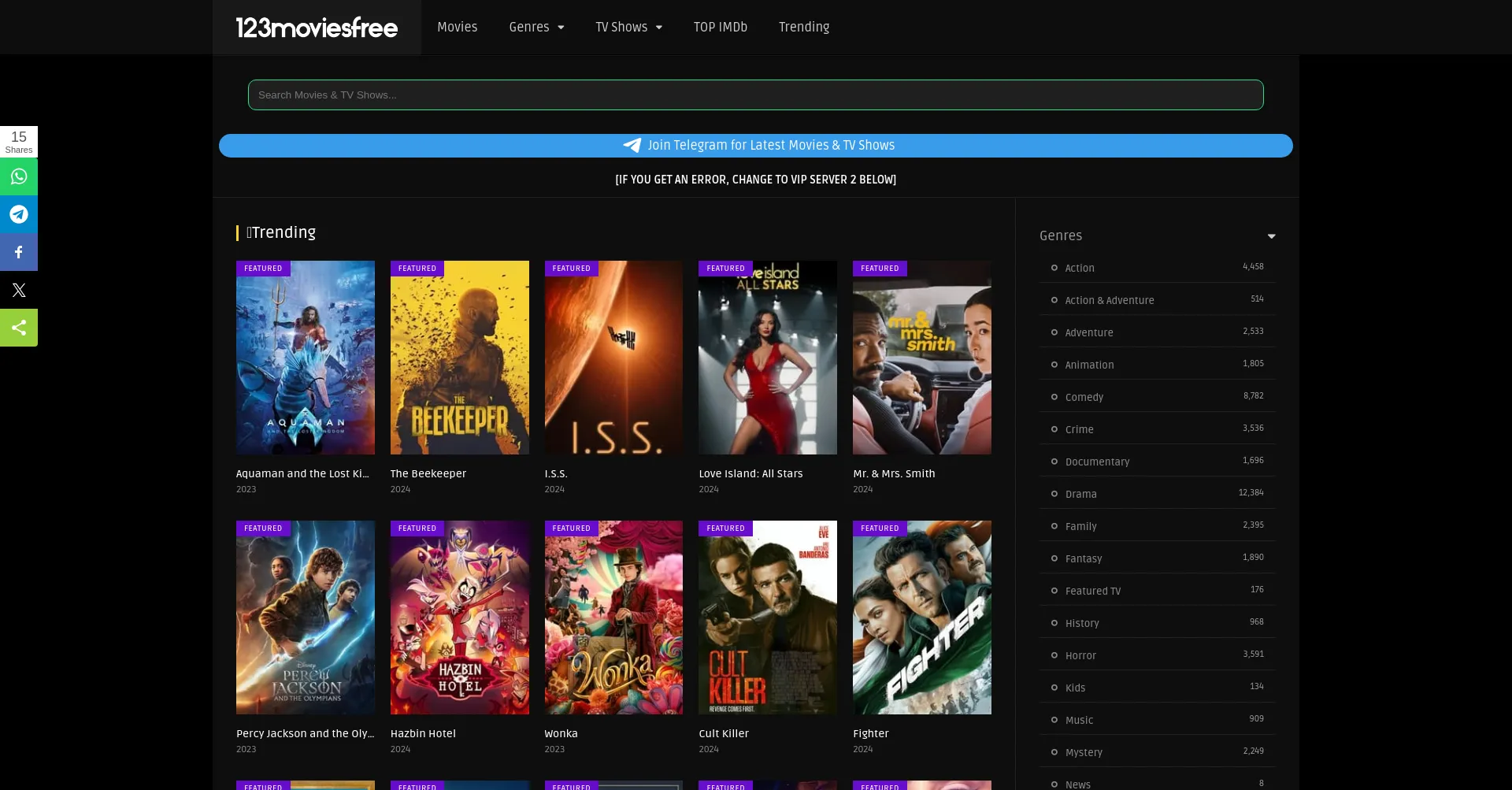The width and height of the screenshot is (1512, 790).
Task: Open the TV Shows dropdown menu
Action: click(x=628, y=28)
